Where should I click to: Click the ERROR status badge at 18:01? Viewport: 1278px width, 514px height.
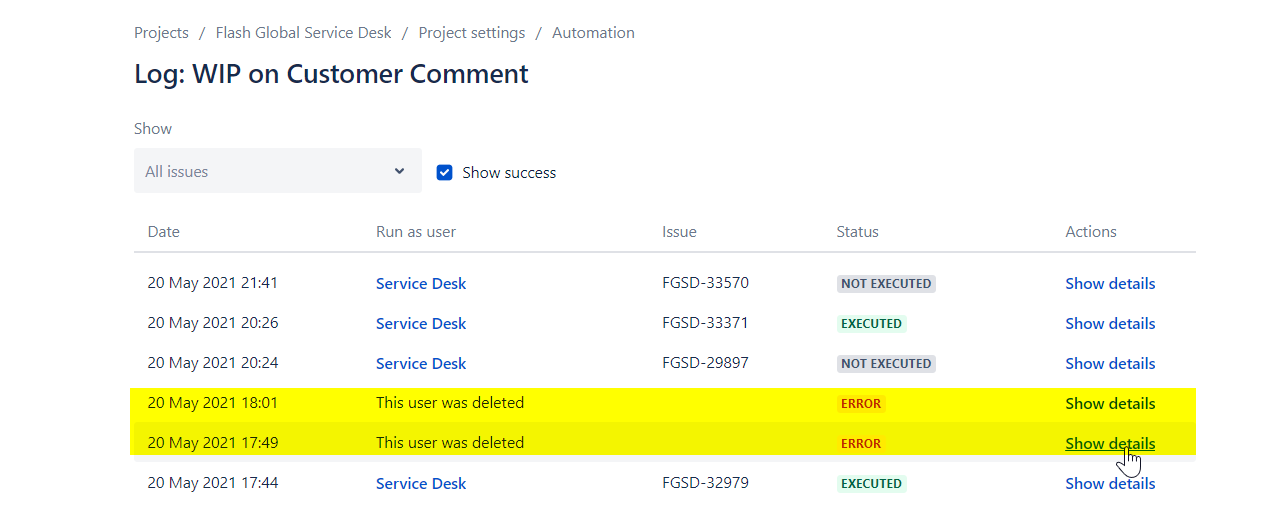coord(861,404)
